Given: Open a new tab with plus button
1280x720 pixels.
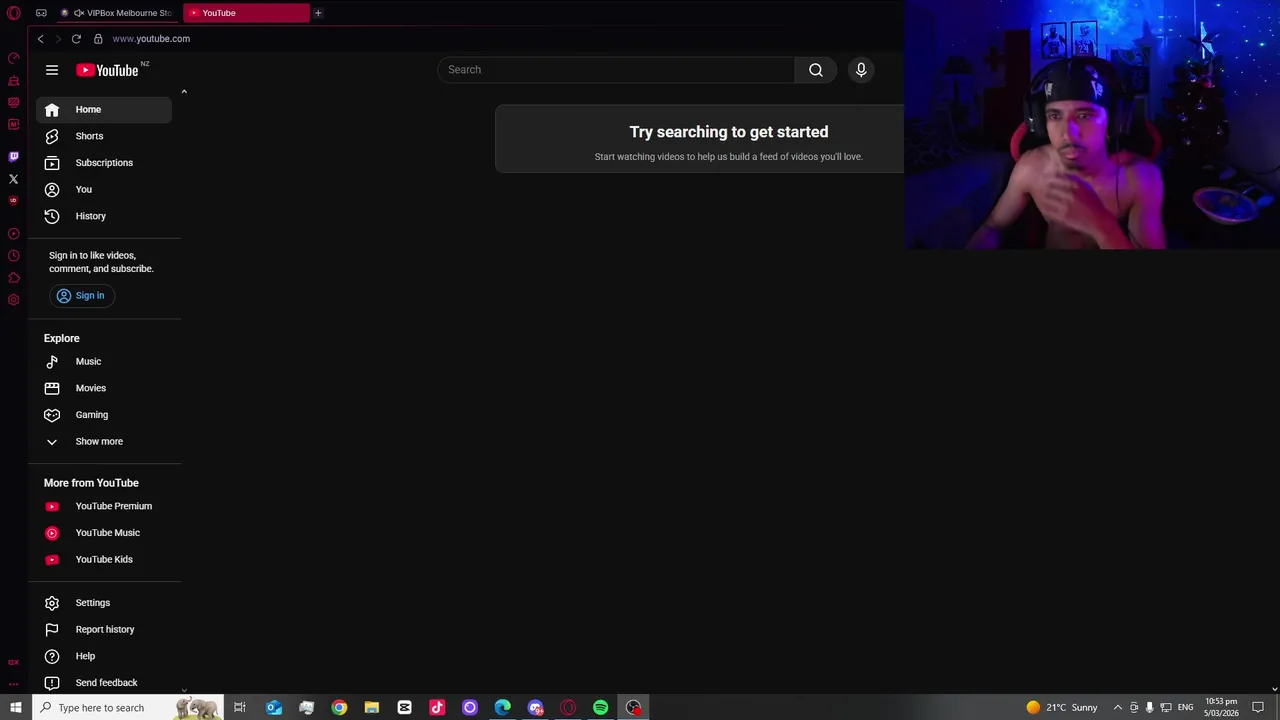Looking at the screenshot, I should [318, 13].
